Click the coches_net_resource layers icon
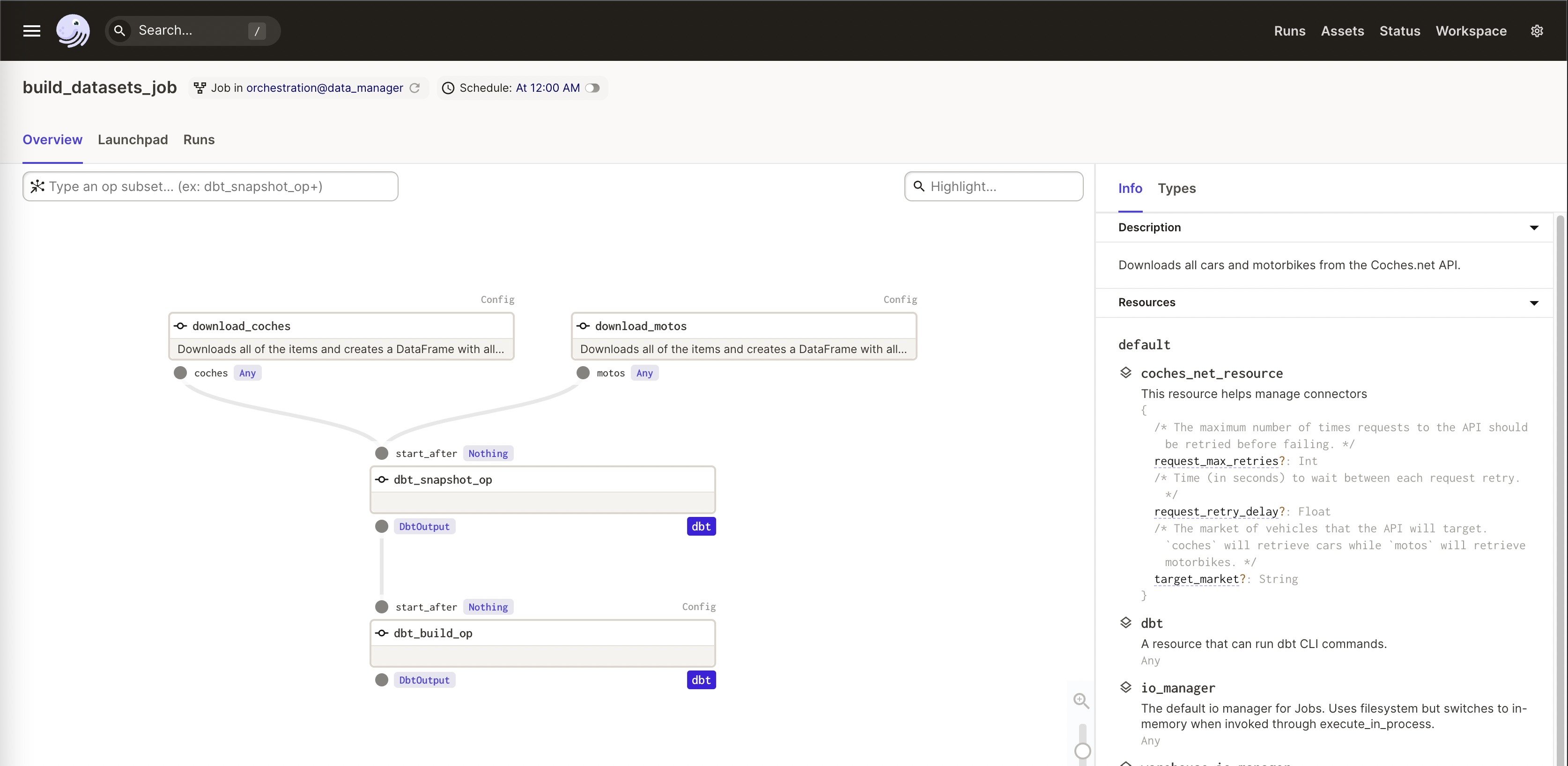This screenshot has height=766, width=1568. tap(1125, 372)
